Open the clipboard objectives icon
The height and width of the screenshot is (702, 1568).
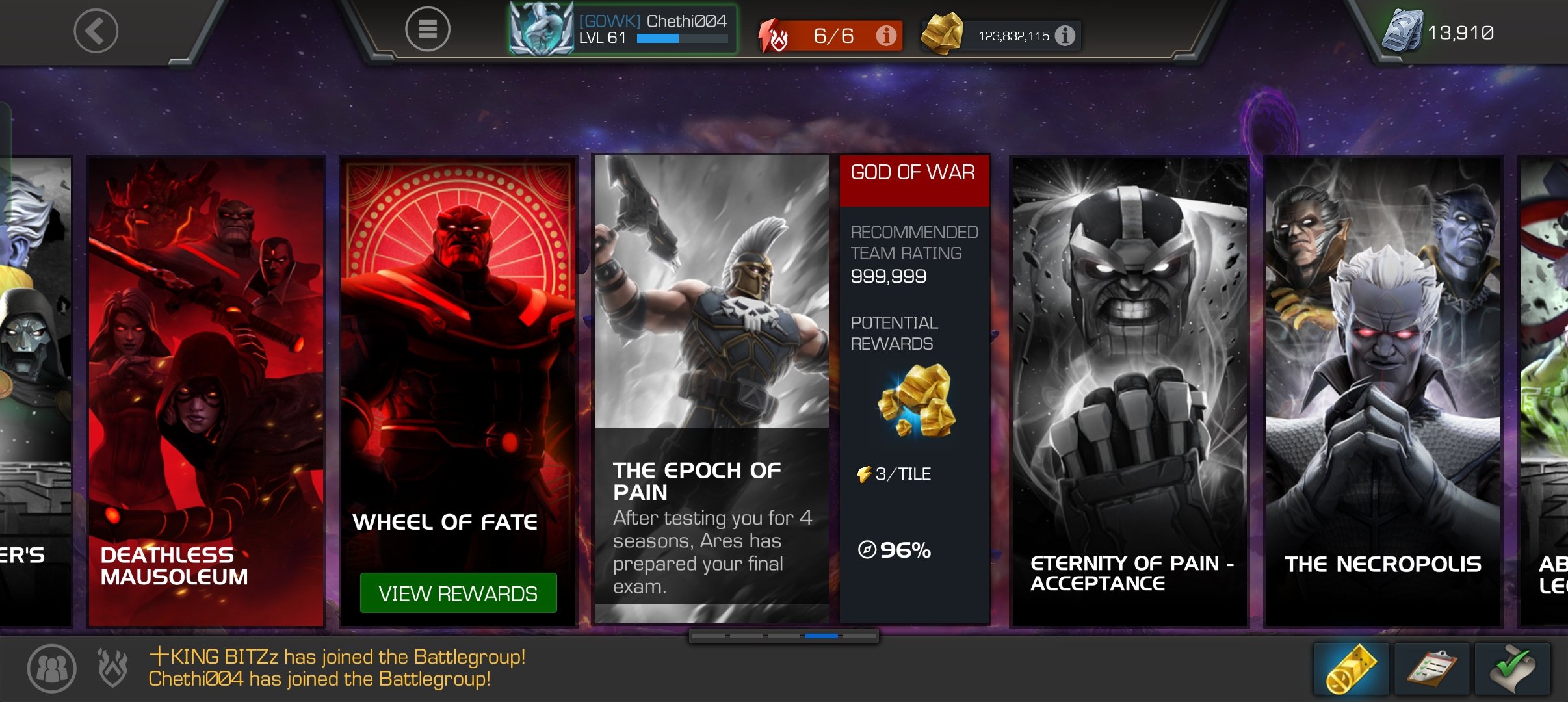(1431, 669)
